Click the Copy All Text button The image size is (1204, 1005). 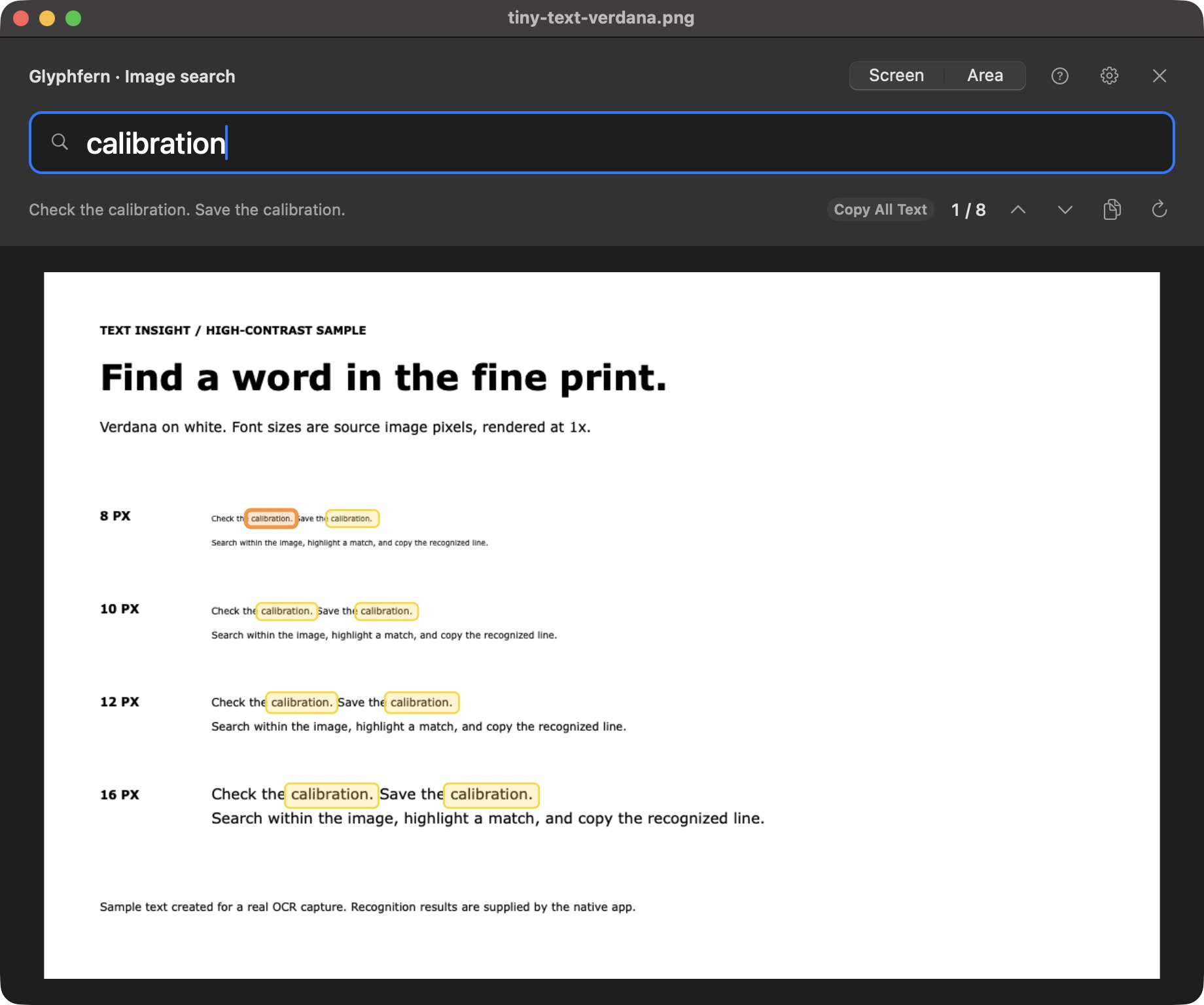(x=880, y=209)
